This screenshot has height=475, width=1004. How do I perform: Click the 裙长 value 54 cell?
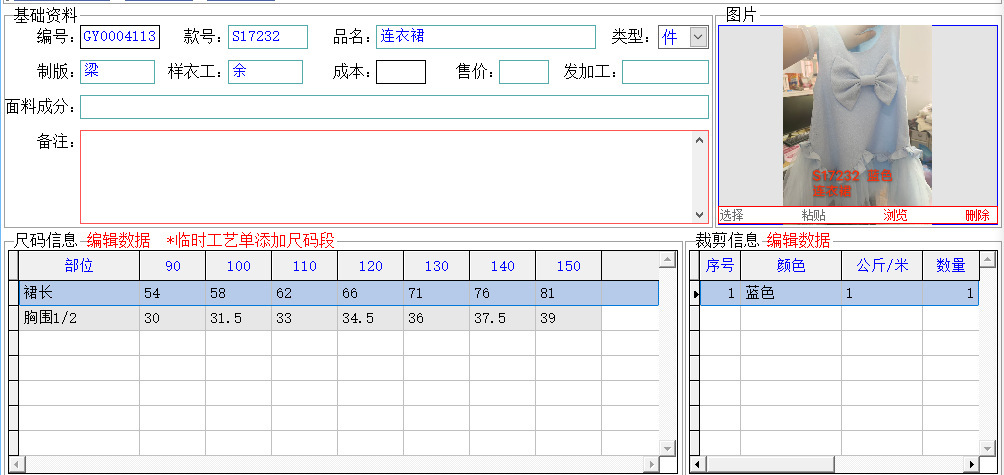[173, 293]
